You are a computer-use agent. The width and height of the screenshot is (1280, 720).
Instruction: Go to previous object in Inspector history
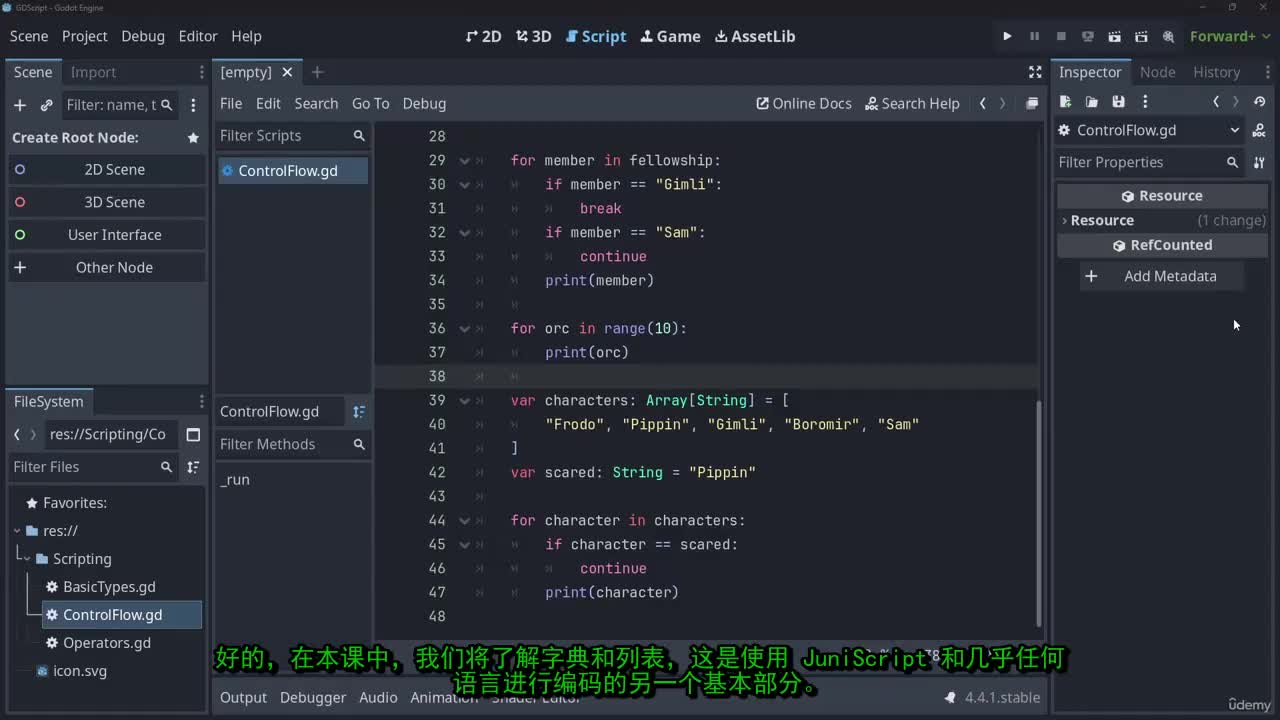(x=1216, y=102)
